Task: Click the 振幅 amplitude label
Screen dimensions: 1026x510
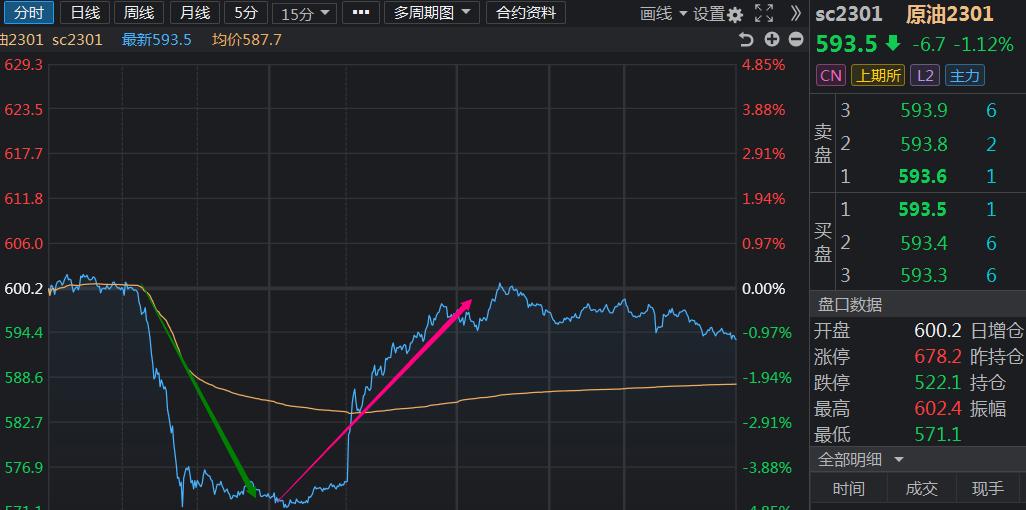Action: click(x=988, y=409)
